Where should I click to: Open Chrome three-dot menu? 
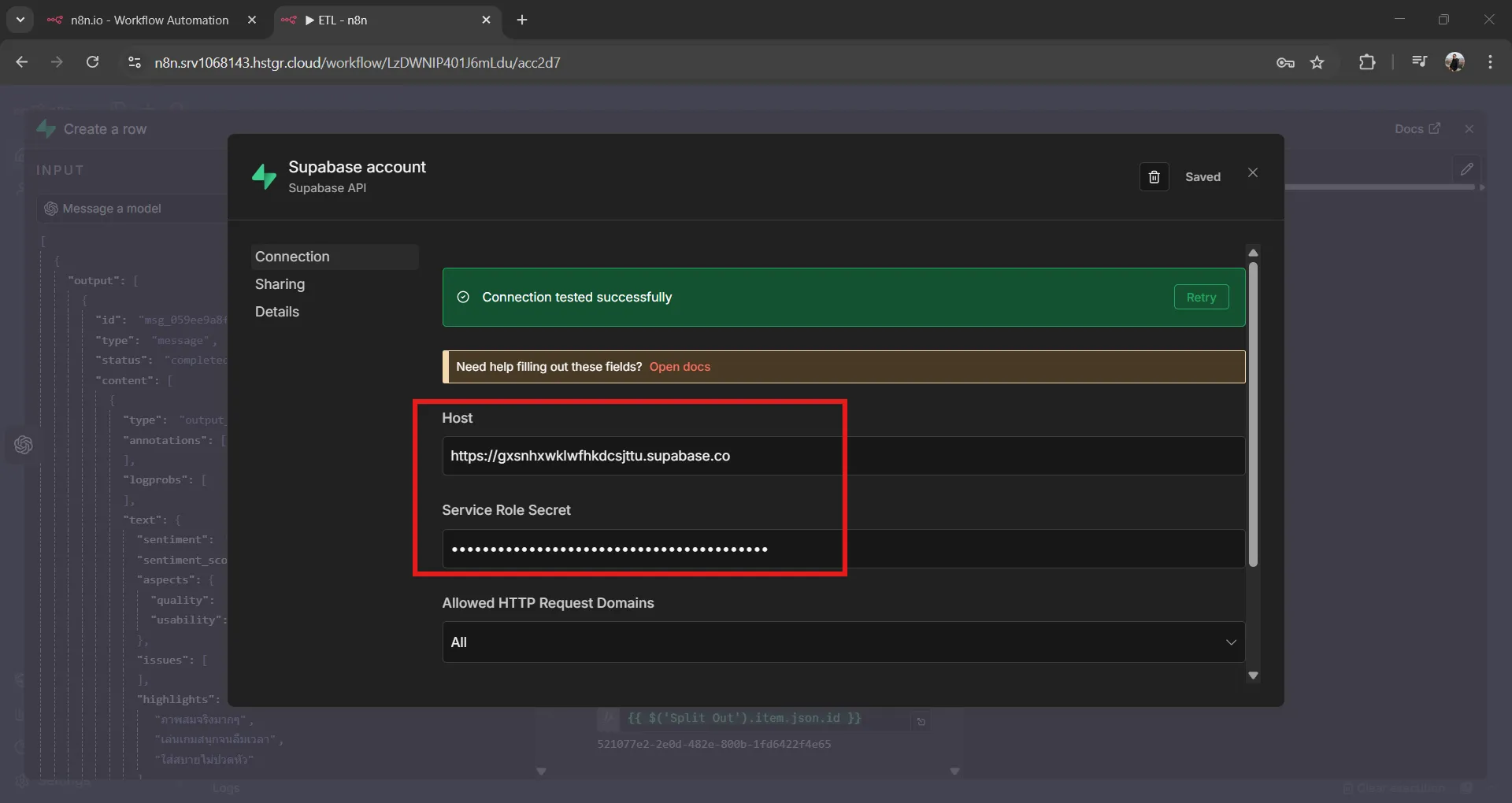(x=1490, y=62)
